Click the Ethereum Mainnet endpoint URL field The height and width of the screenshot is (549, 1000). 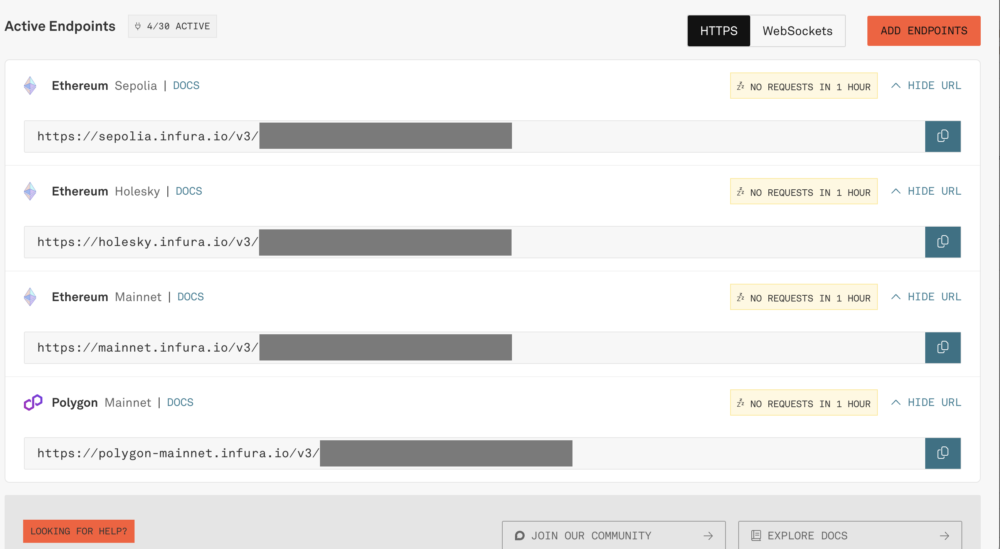click(474, 348)
